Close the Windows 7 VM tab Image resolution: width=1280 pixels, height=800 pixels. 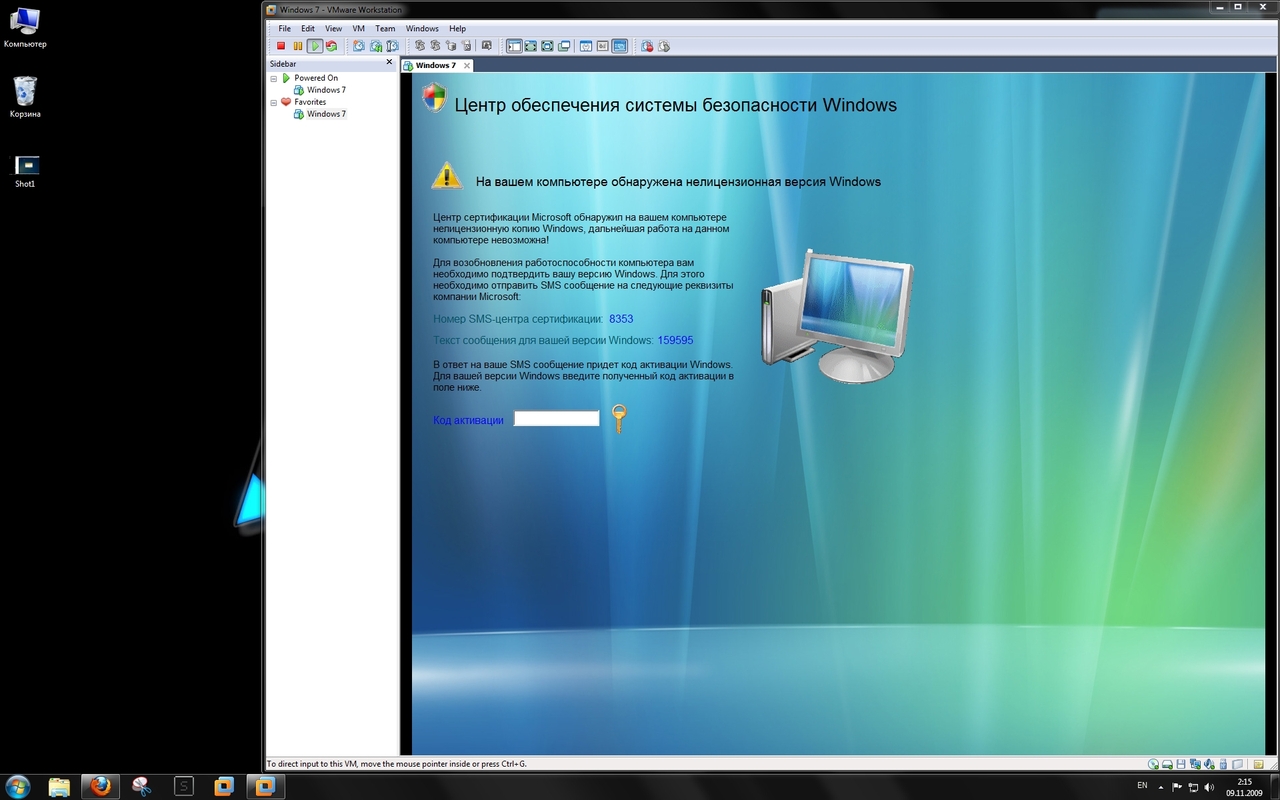[x=467, y=65]
